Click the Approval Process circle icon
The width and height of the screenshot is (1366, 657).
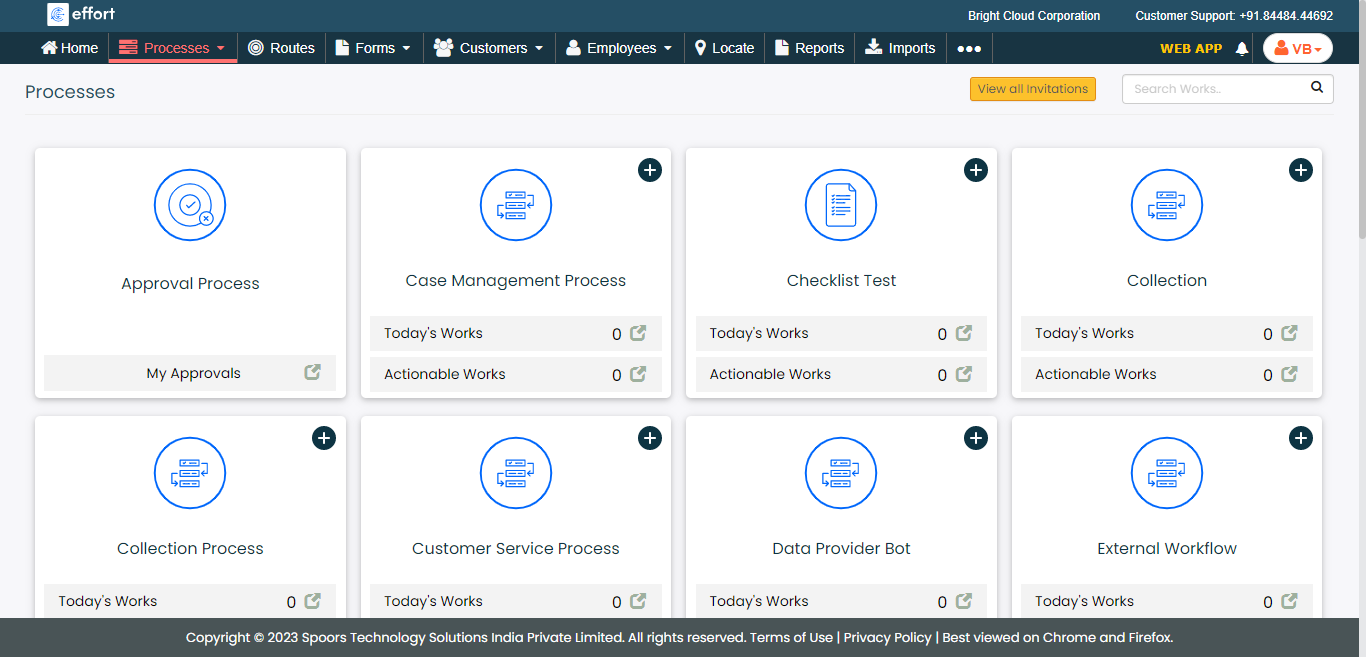(x=190, y=205)
